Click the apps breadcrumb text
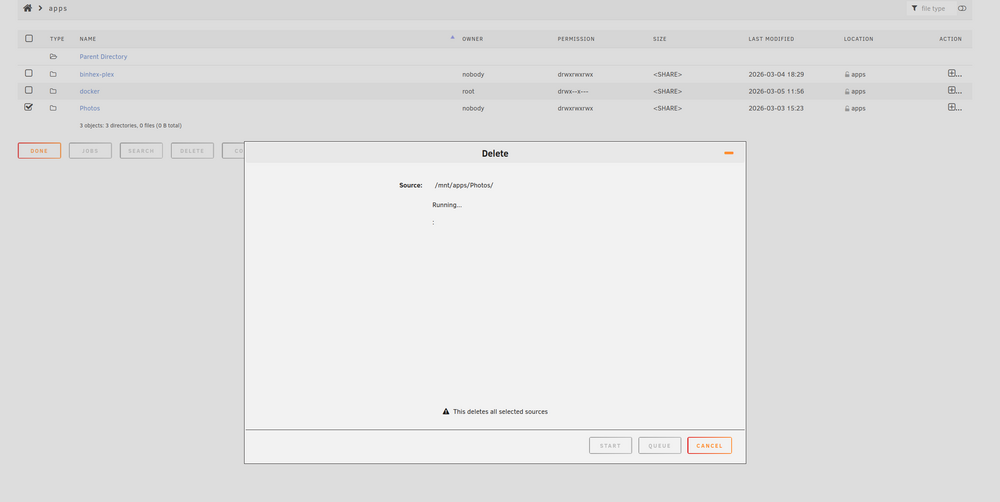This screenshot has height=502, width=1000. point(58,8)
